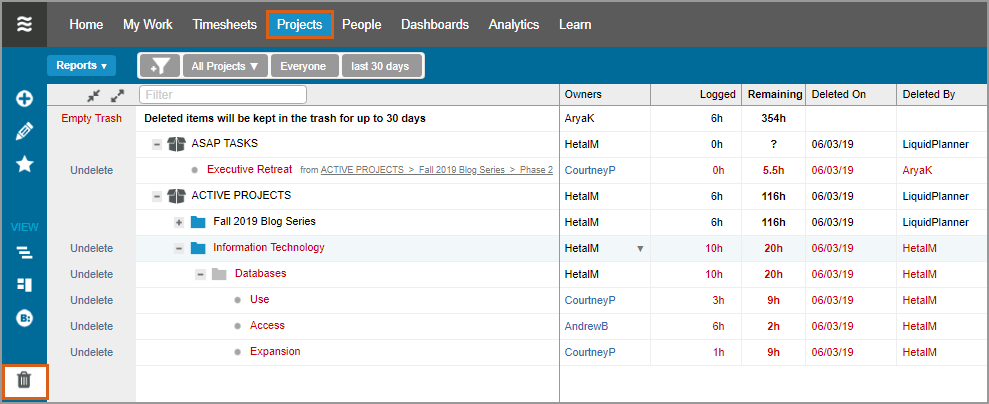
Task: Click the expand all arrows icon
Action: pyautogui.click(x=117, y=95)
